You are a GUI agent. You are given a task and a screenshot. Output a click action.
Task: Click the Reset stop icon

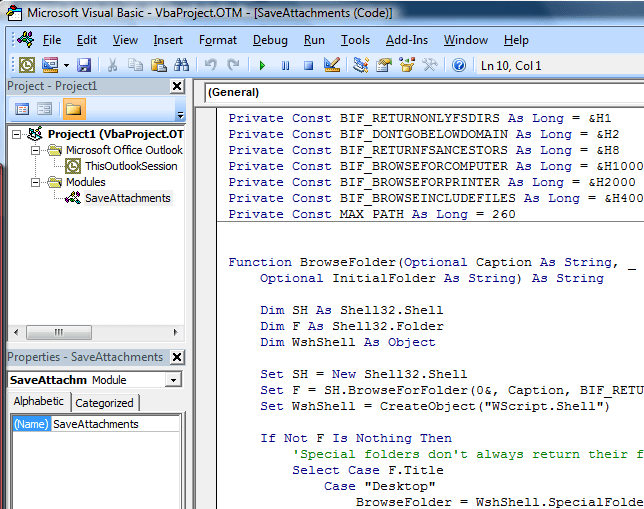point(308,65)
